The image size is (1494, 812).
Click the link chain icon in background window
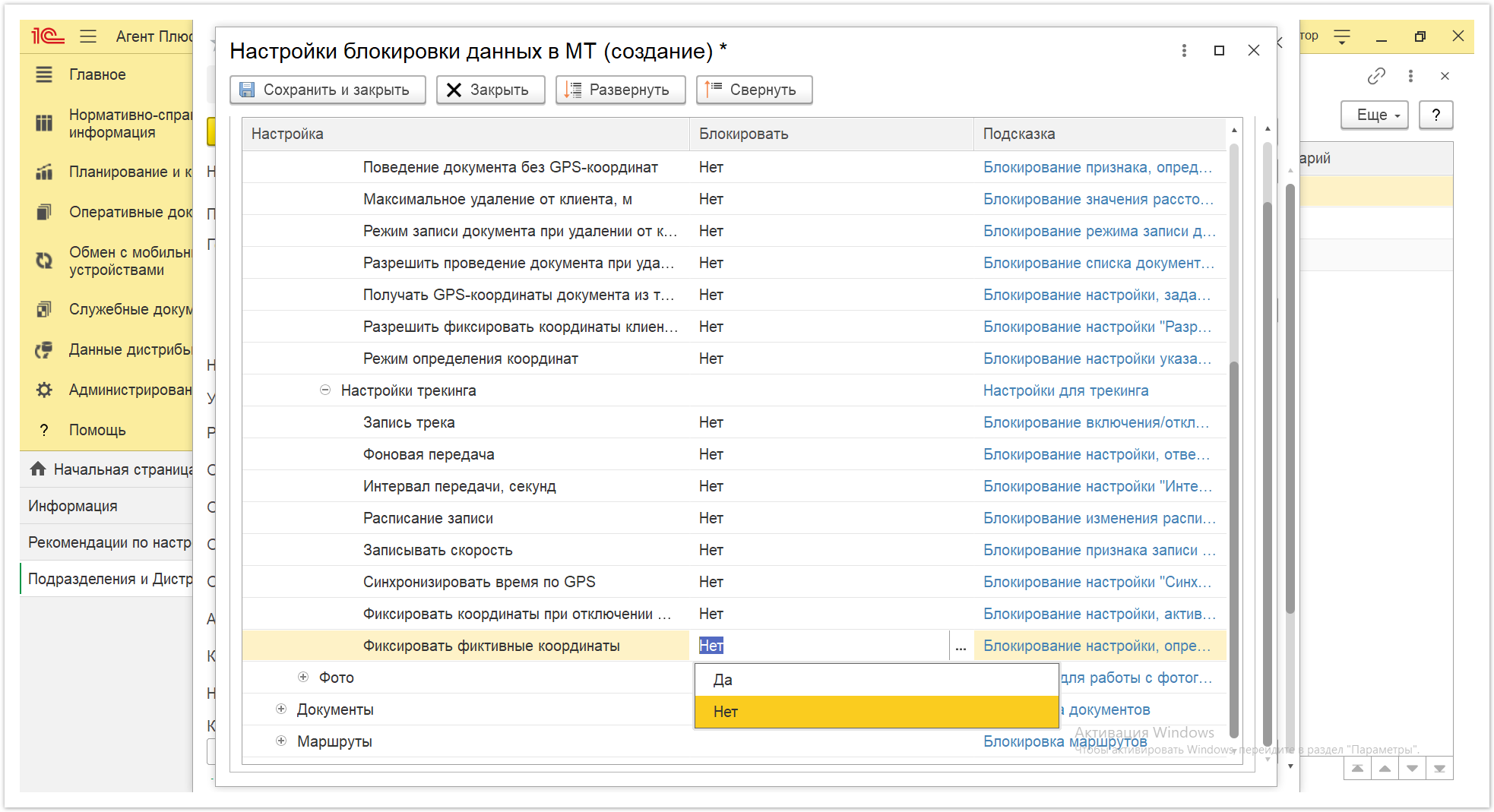[1376, 76]
